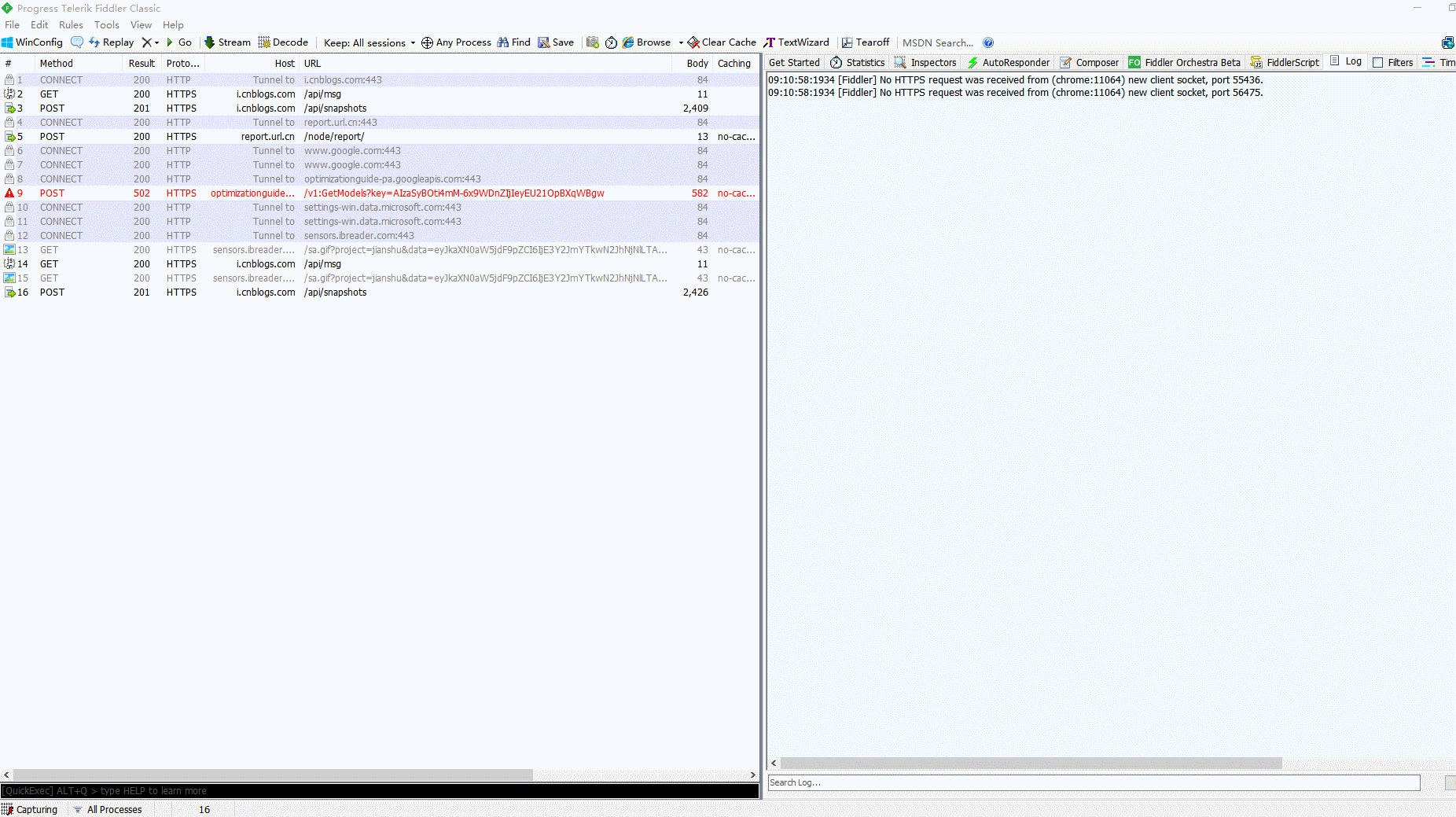Select session 9 with 502 error
The height and width of the screenshot is (817, 1456).
click(x=380, y=193)
